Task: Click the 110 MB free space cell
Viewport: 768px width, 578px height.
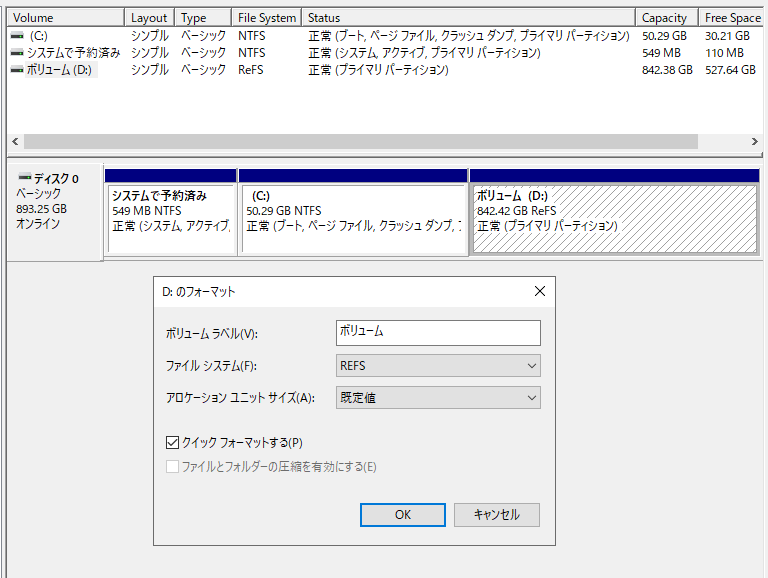Action: click(x=724, y=53)
